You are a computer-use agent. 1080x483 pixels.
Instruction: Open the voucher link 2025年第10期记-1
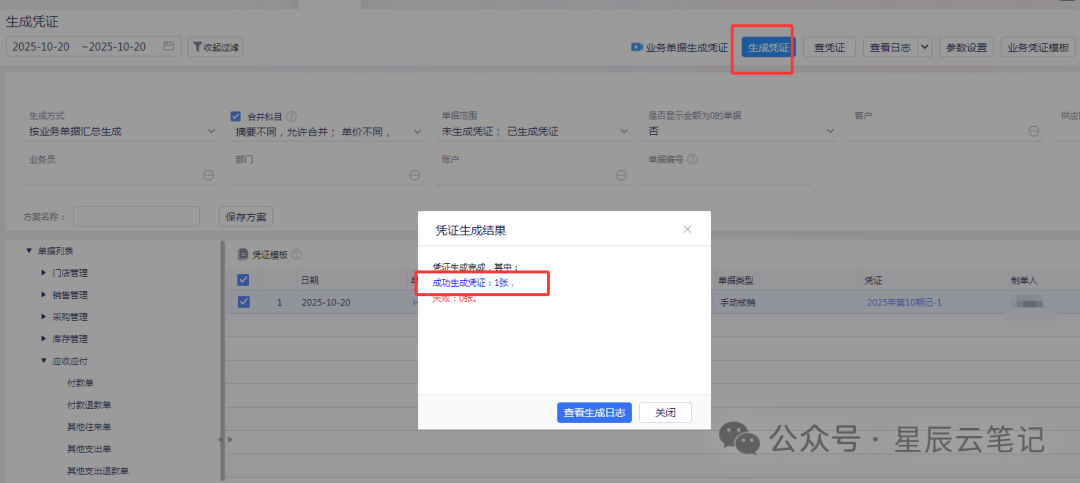point(904,302)
